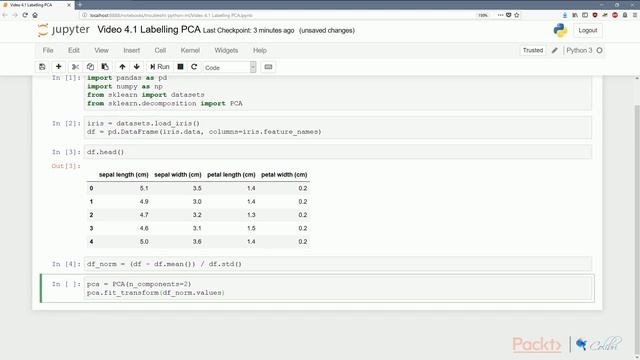Click the Python 3 kernel name
This screenshot has width=640, height=360.
click(x=579, y=50)
